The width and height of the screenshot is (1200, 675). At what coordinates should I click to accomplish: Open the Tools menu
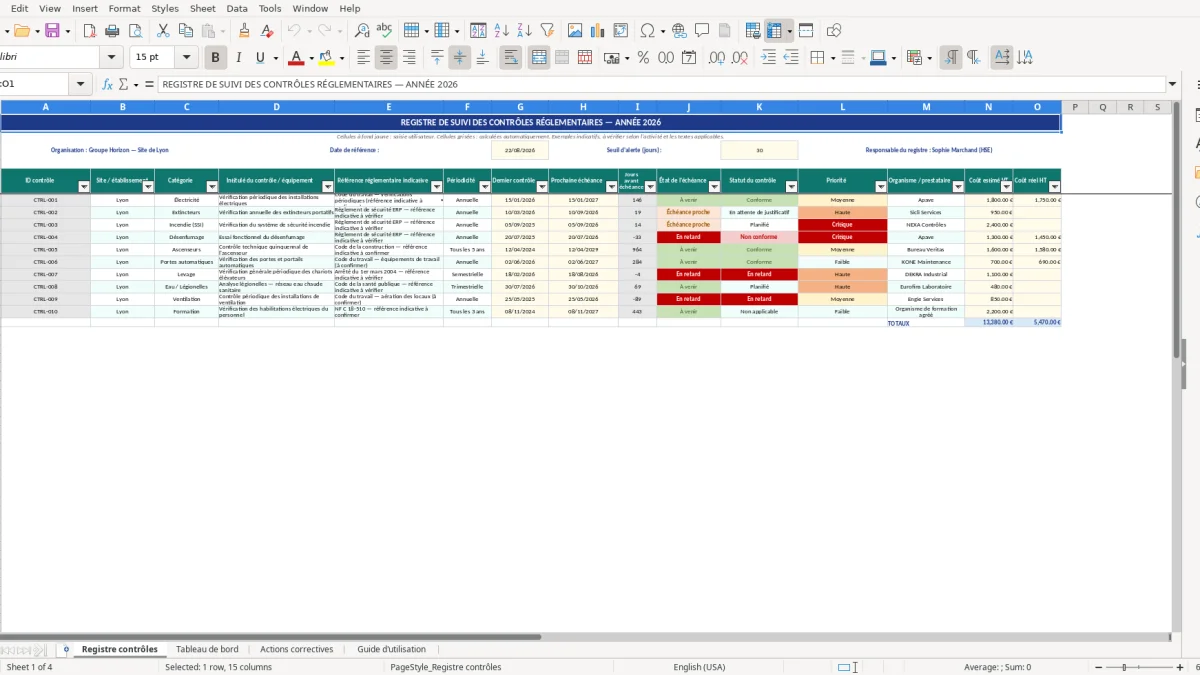coord(270,8)
